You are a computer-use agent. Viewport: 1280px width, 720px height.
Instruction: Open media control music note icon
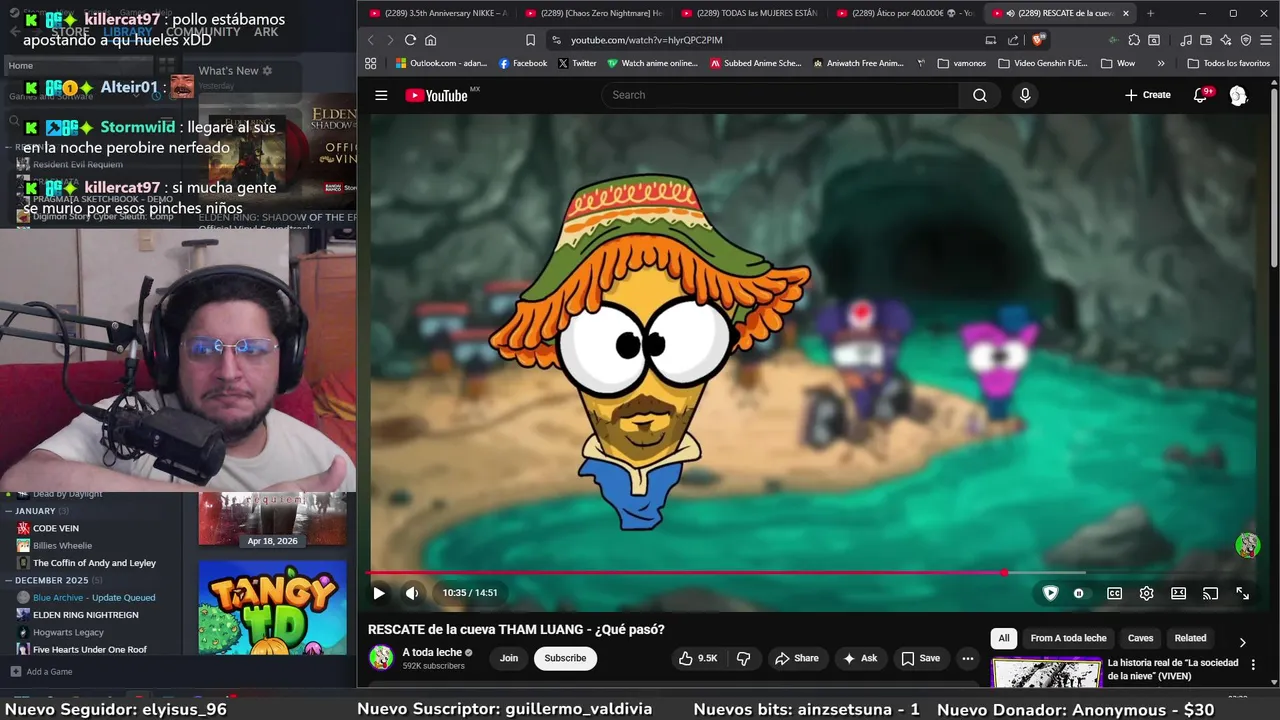pos(1186,40)
